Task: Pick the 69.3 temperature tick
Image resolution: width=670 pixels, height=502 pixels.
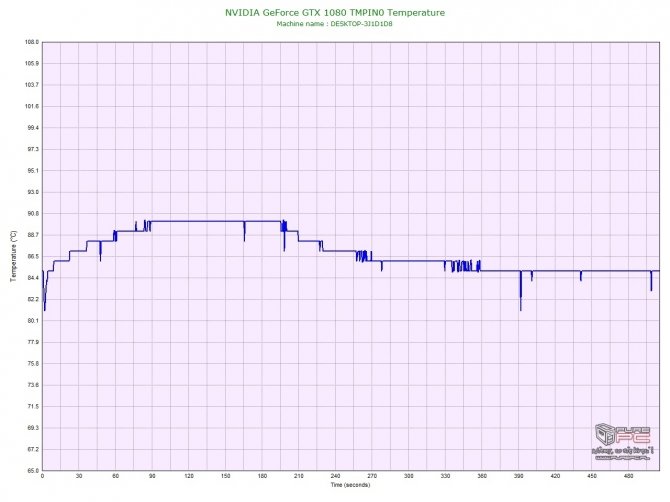Action: 32,428
